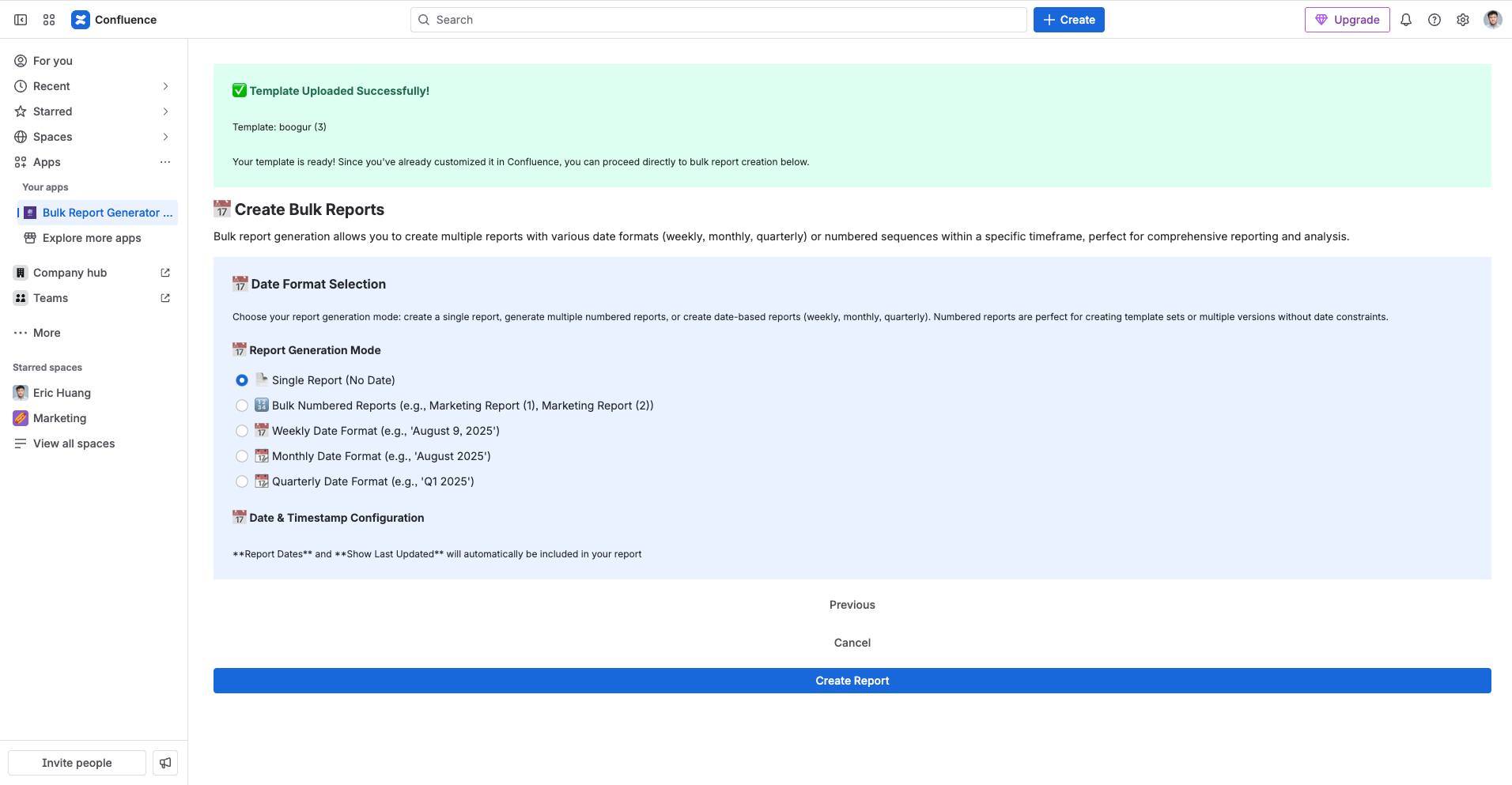Click the For you person icon
The width and height of the screenshot is (1512, 785).
(21, 61)
